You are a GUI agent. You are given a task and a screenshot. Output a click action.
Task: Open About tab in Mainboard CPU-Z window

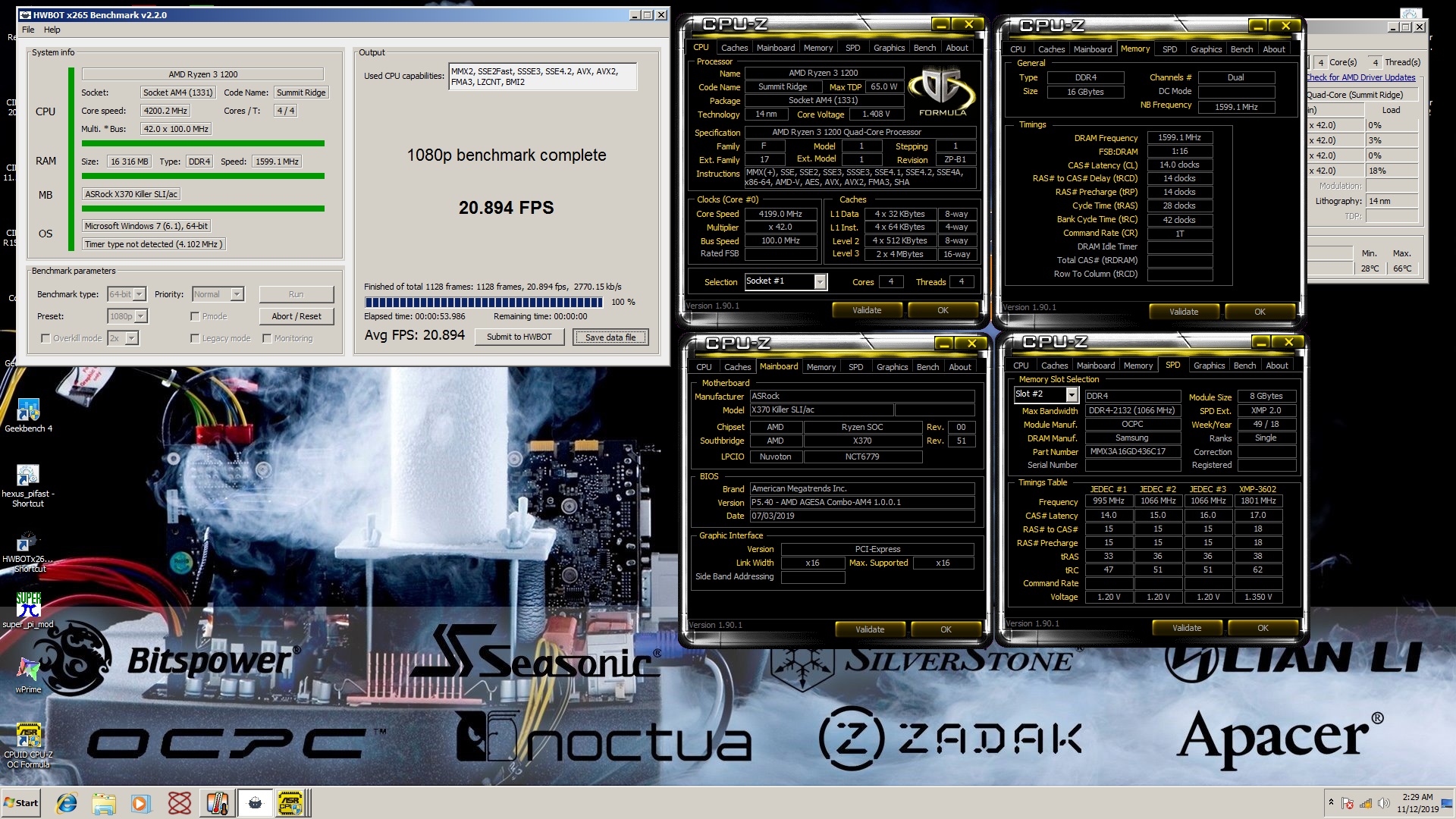(960, 366)
